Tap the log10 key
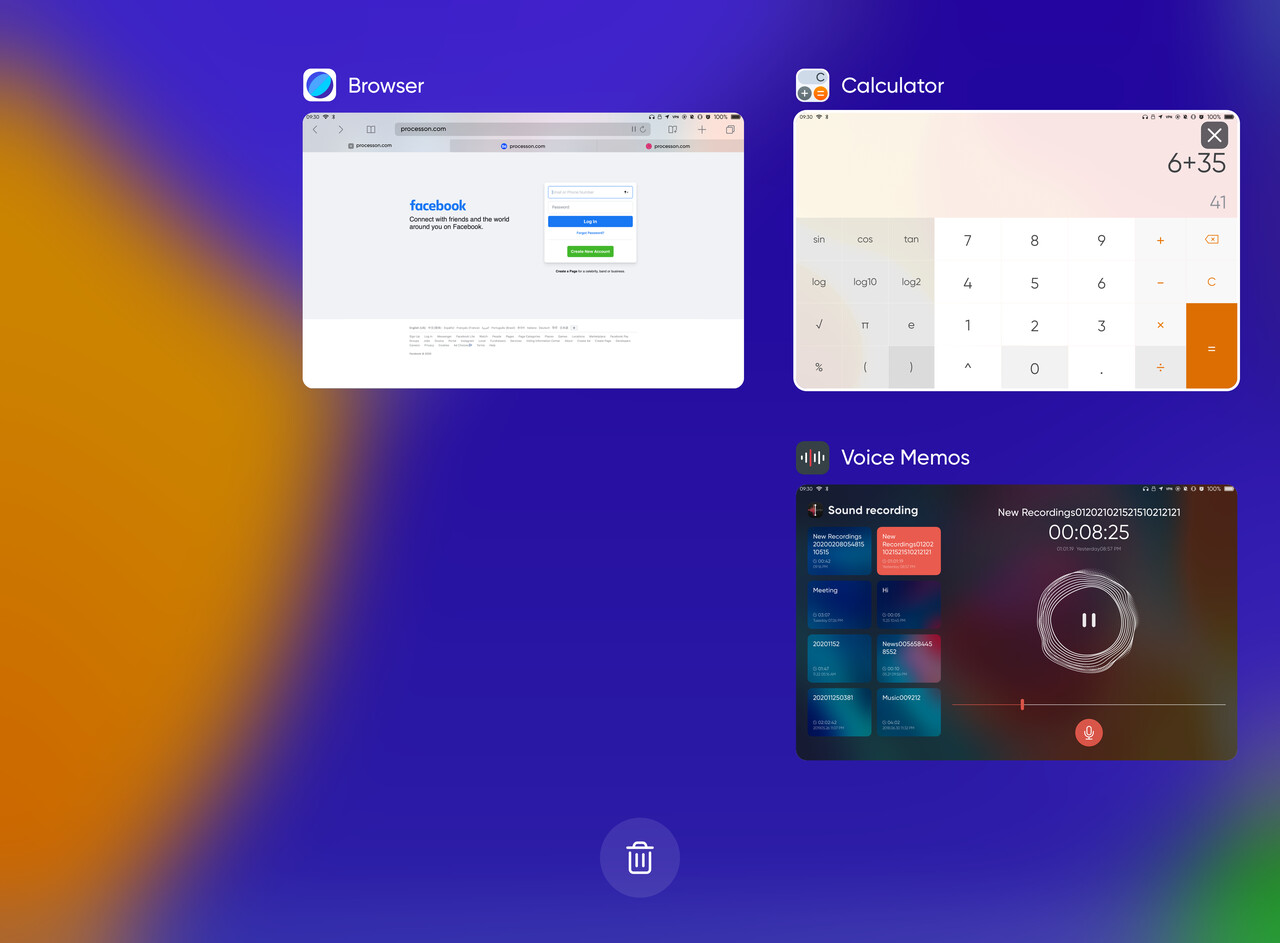The width and height of the screenshot is (1280, 943). [865, 282]
